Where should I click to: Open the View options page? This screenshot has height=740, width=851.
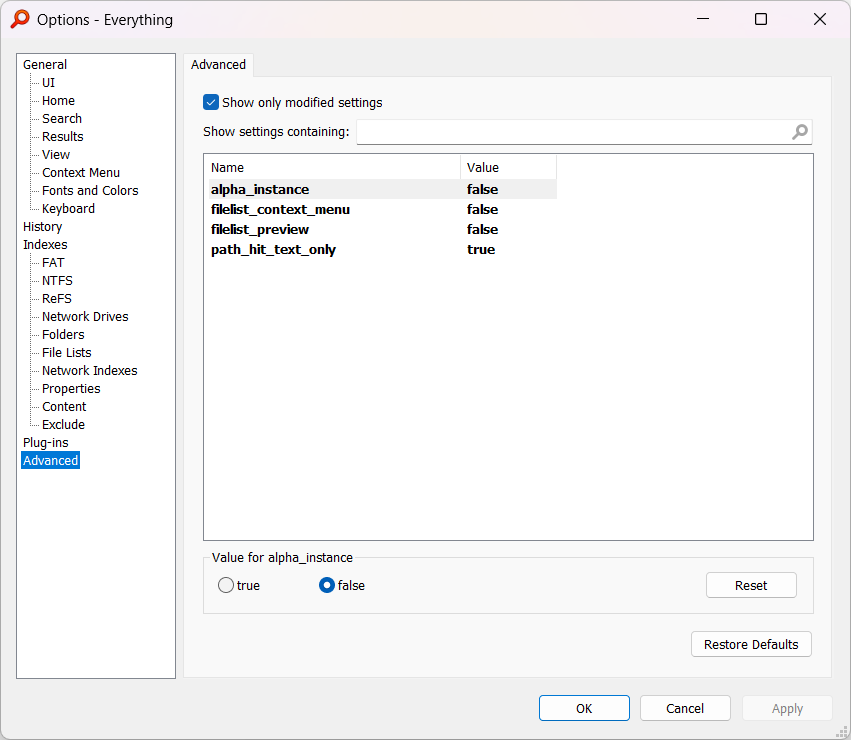click(x=56, y=155)
